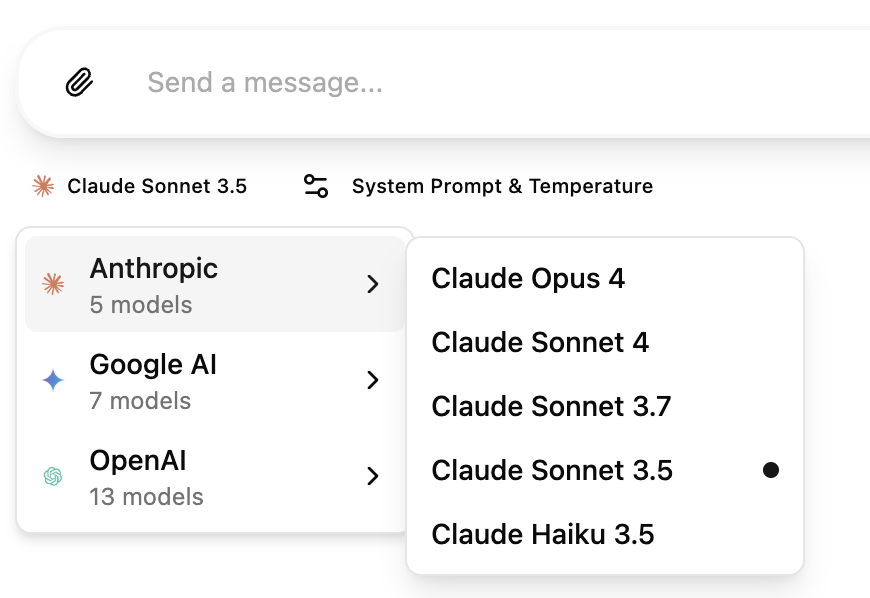Click the Anthropic starburst logo in provider list

53,284
